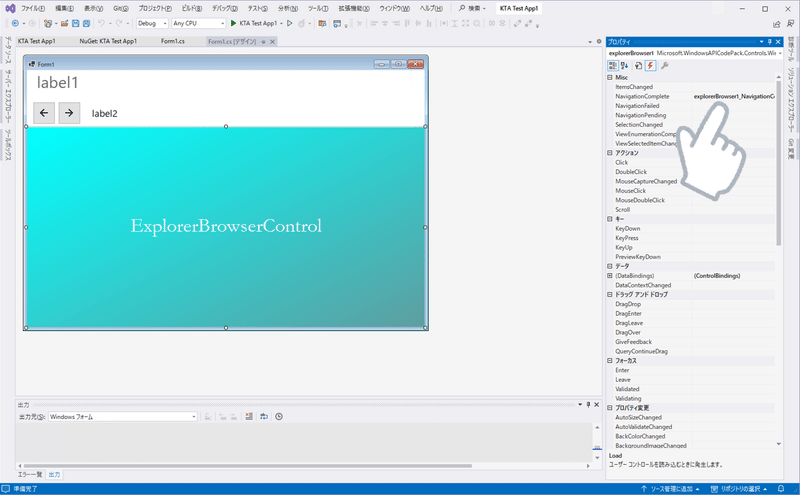Show properties by category icon
The image size is (800, 495).
click(x=613, y=65)
